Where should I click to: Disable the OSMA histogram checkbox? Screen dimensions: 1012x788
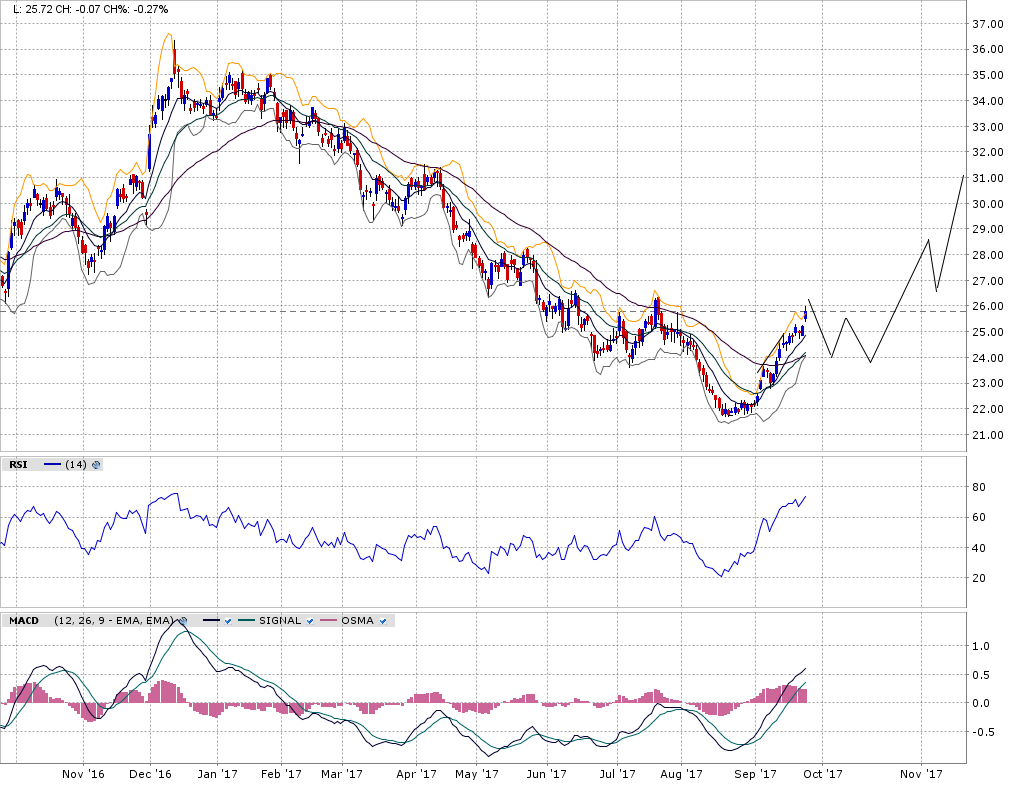coord(383,621)
